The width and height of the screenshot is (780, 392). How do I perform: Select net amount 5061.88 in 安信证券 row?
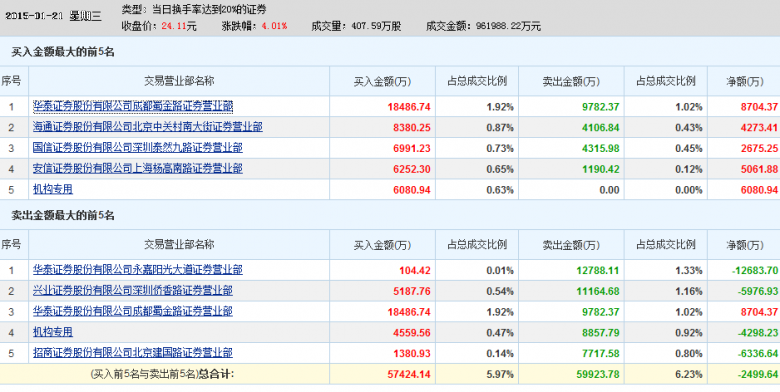[x=759, y=170]
